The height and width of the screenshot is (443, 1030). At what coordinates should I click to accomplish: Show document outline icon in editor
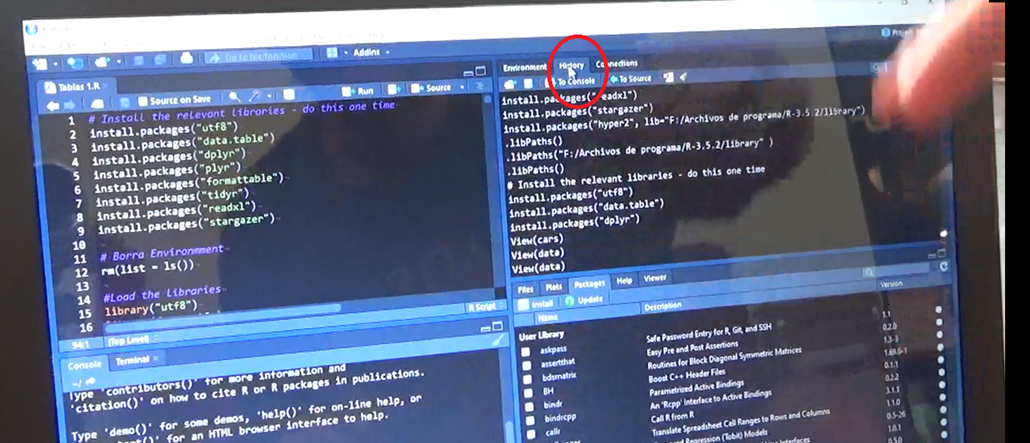click(479, 86)
